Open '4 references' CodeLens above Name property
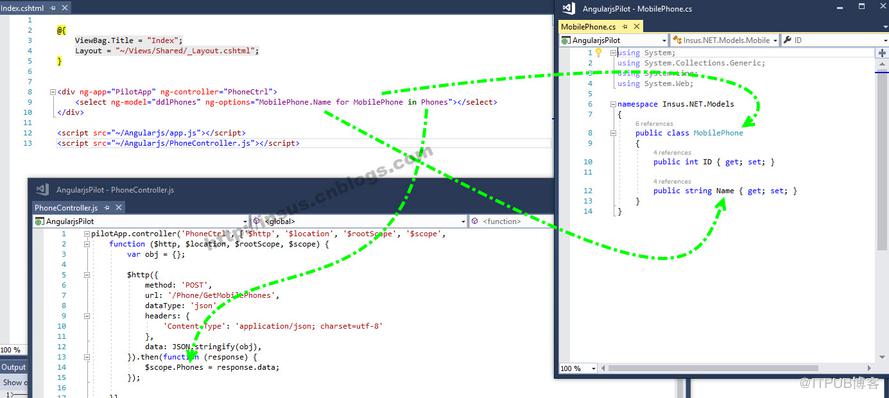889x398 pixels. [672, 181]
